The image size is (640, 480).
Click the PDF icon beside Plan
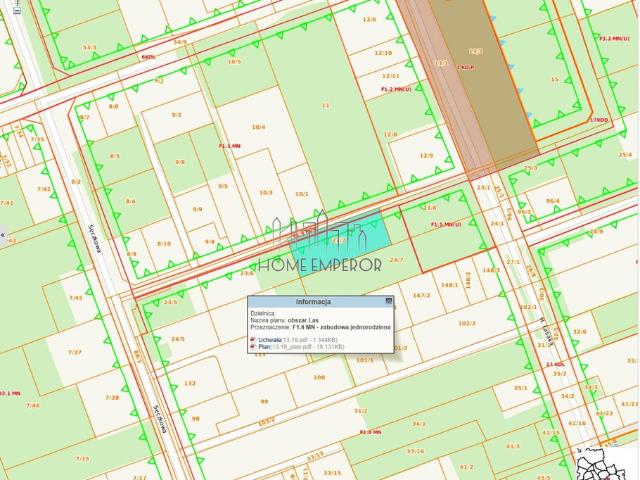point(254,347)
